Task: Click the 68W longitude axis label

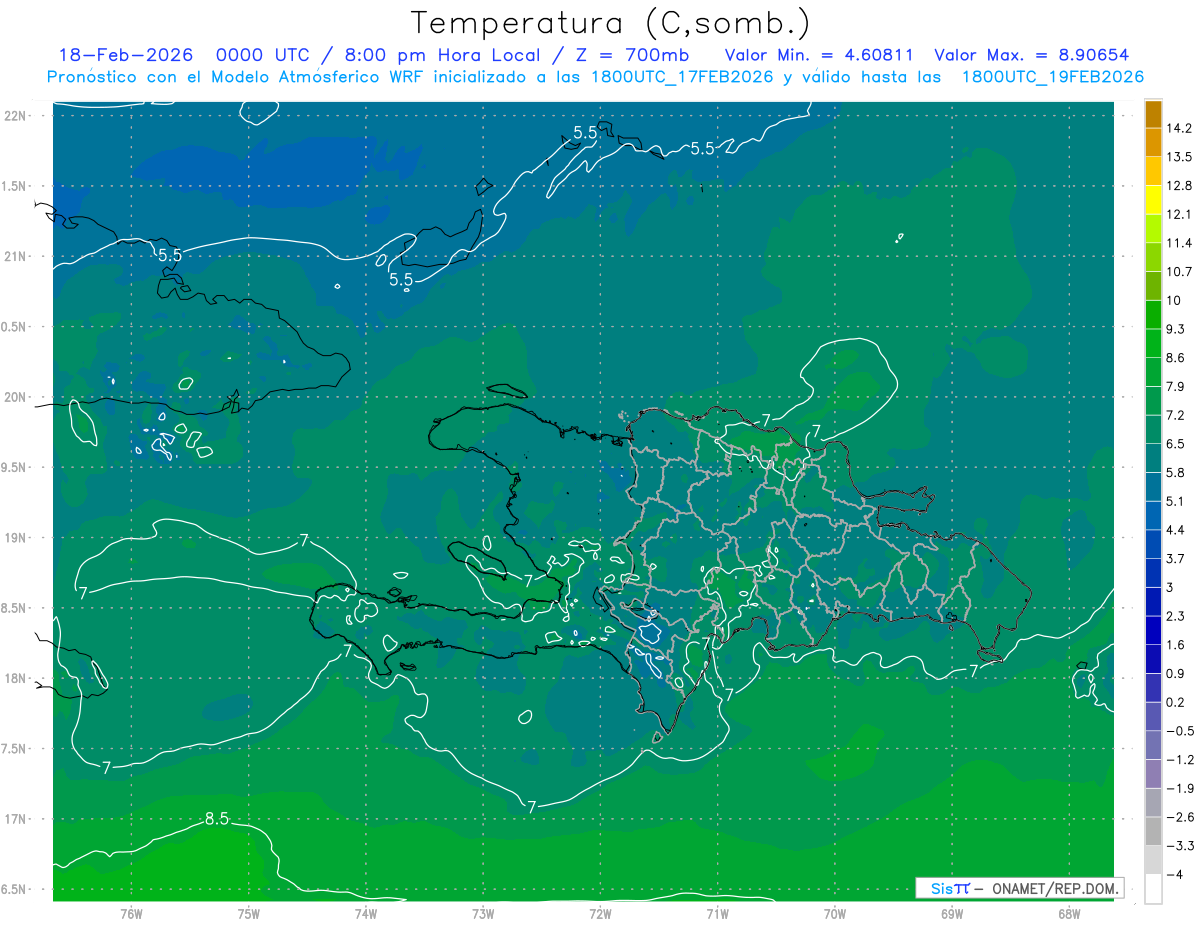Action: coord(1068,914)
